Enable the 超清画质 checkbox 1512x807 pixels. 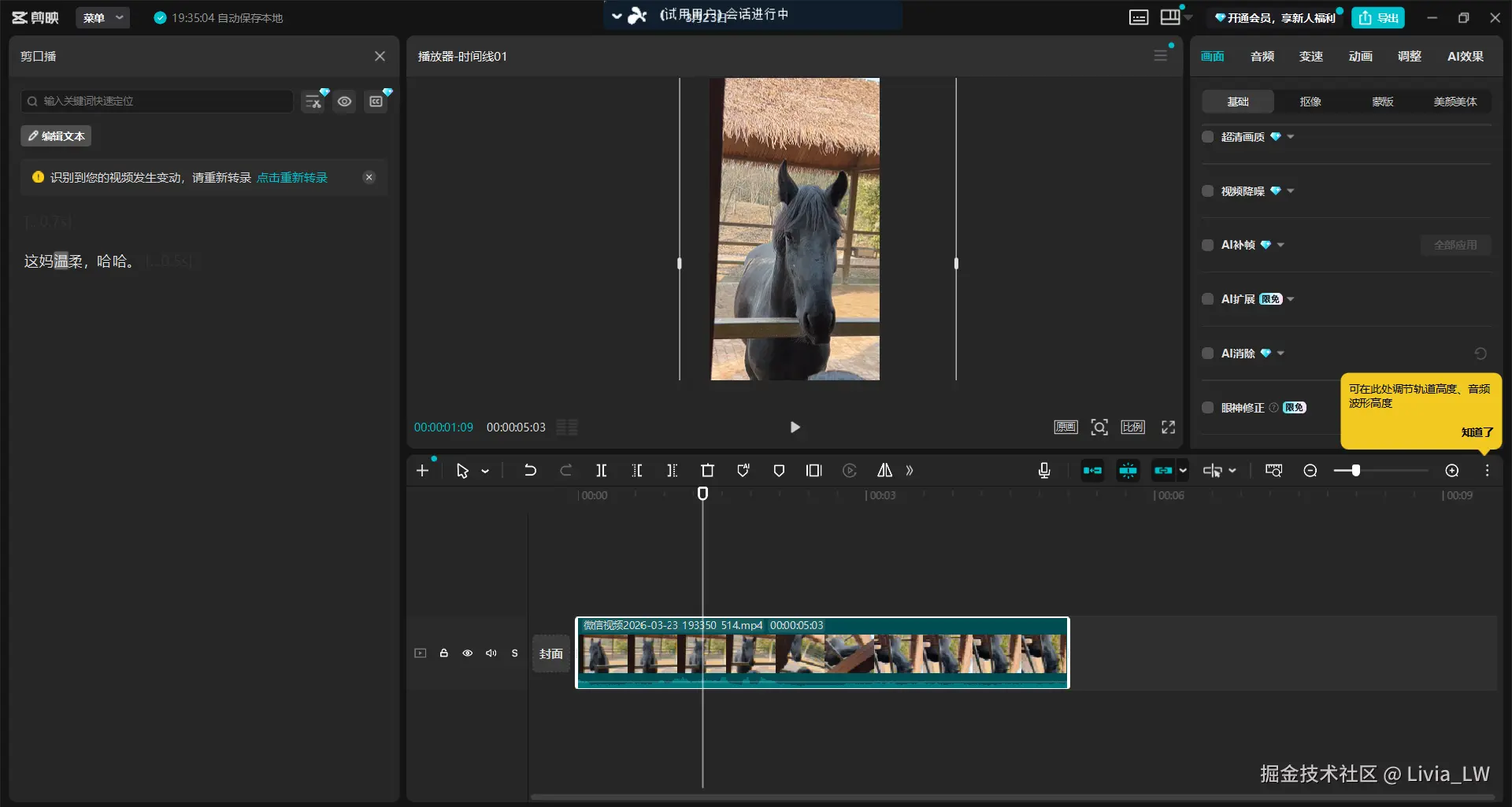pyautogui.click(x=1207, y=137)
